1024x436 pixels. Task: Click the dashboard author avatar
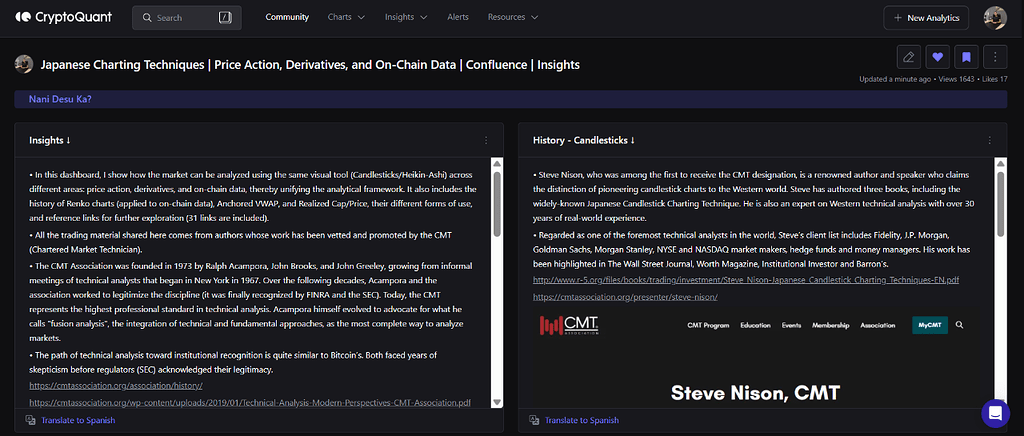[24, 64]
